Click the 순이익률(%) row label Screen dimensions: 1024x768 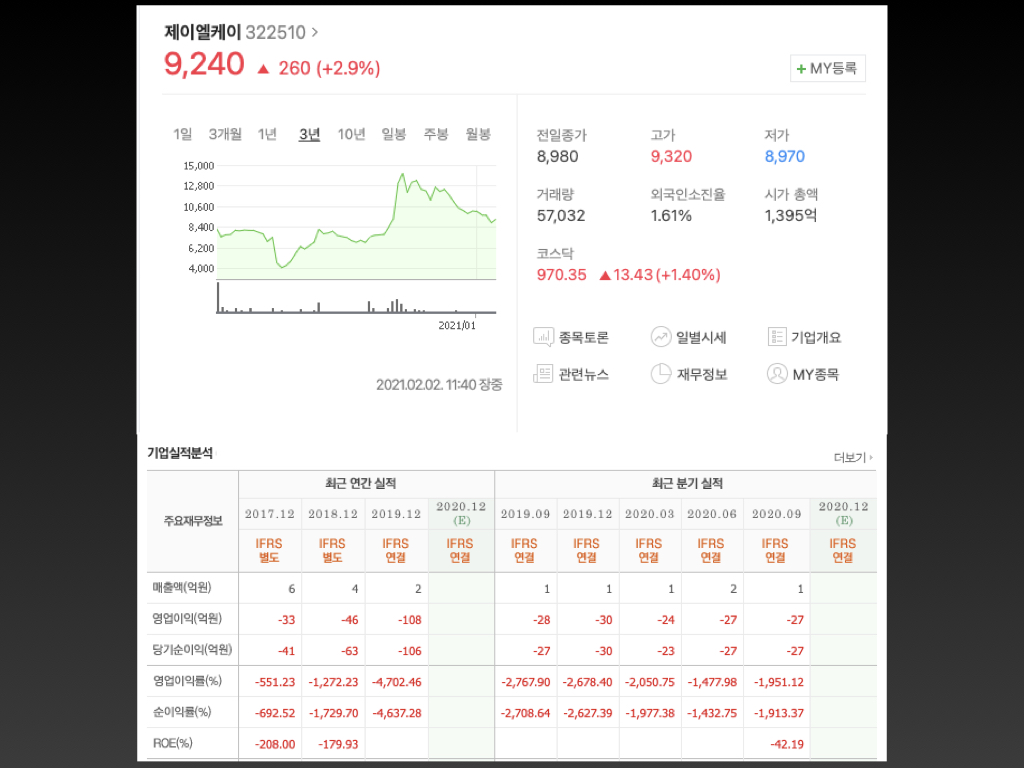[182, 712]
